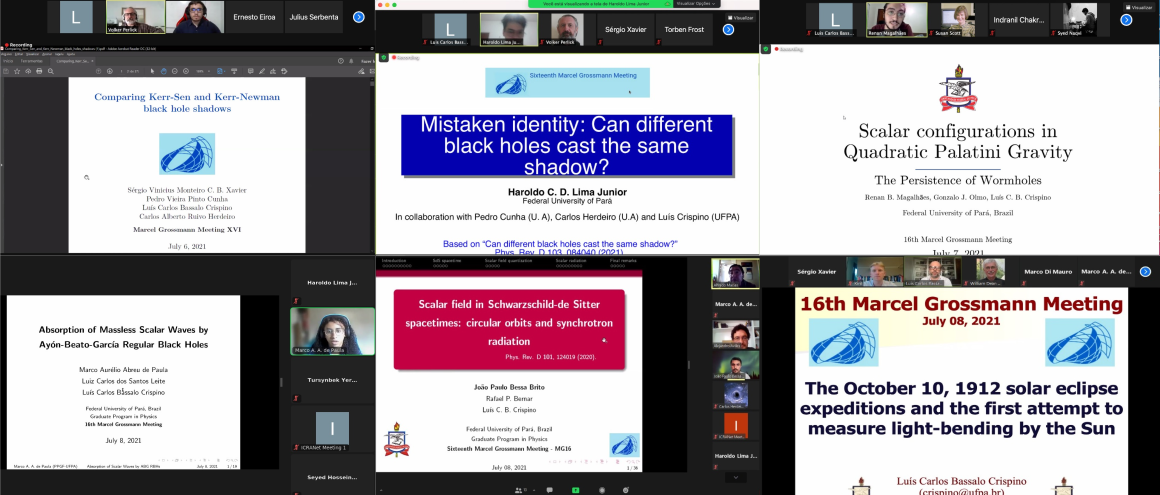This screenshot has height=495, width=1160.
Task: Select Indranil Chakr... participant tile
Action: click(1019, 20)
